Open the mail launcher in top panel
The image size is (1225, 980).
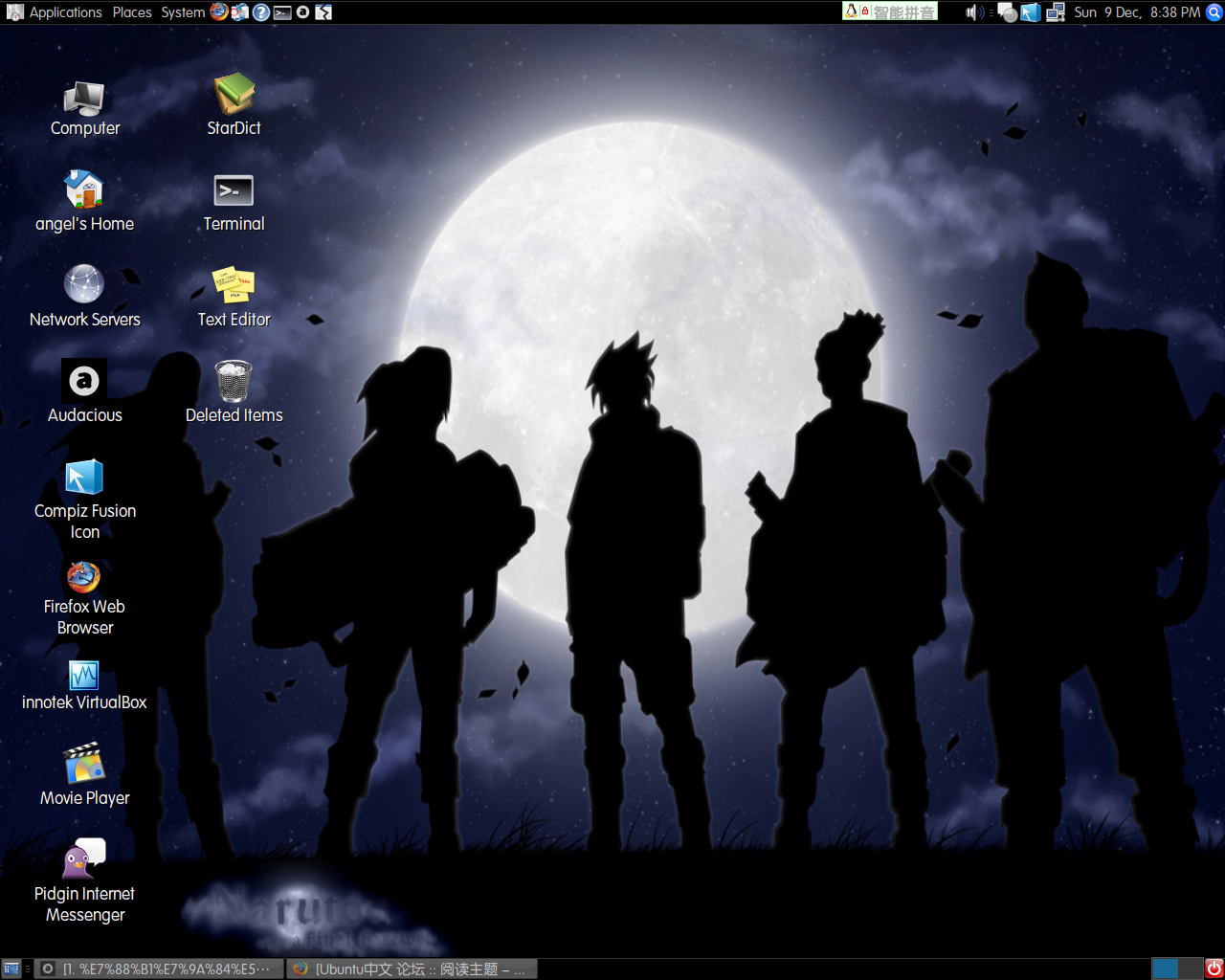tap(240, 12)
